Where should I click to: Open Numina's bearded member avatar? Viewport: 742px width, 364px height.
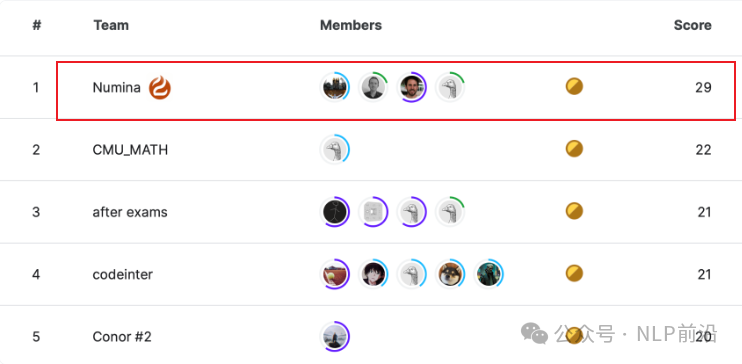tap(412, 87)
